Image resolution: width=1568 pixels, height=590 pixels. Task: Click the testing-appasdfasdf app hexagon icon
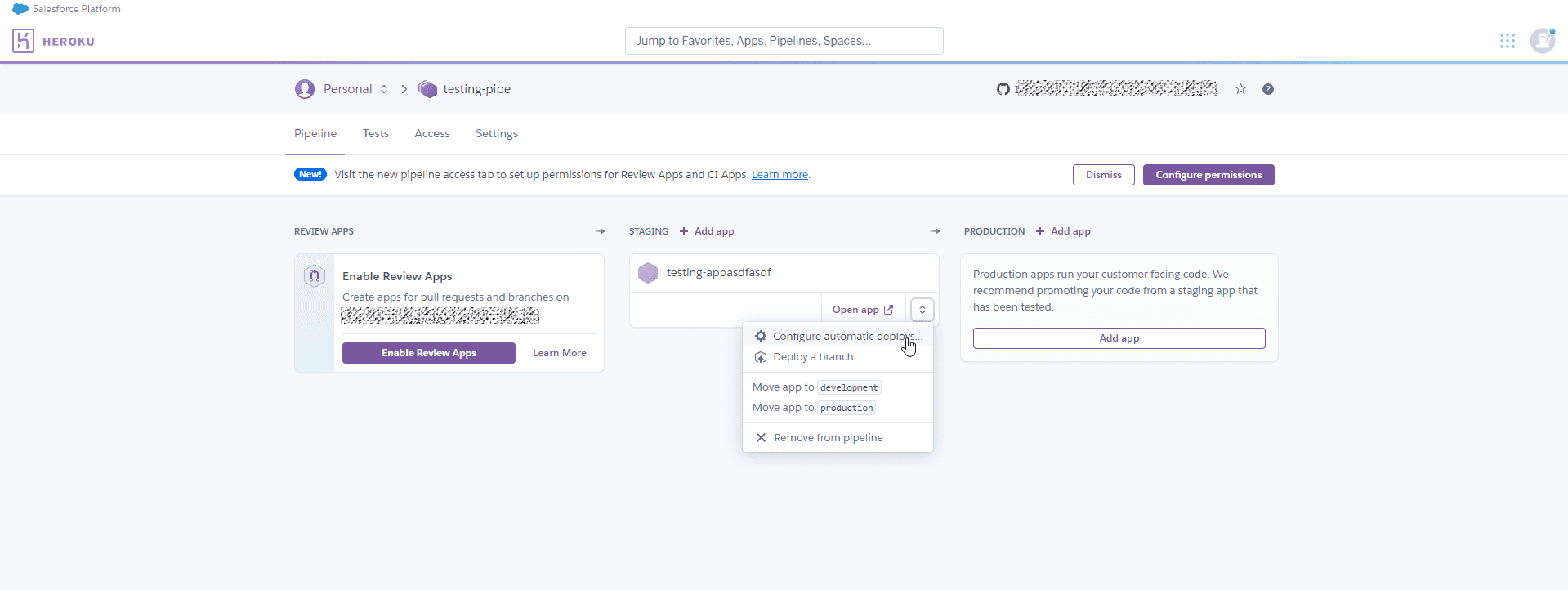(x=648, y=273)
